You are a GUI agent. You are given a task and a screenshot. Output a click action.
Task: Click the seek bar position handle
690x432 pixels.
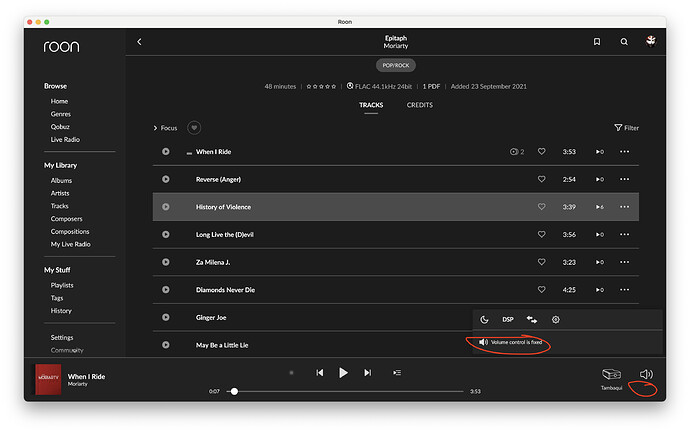pyautogui.click(x=235, y=391)
